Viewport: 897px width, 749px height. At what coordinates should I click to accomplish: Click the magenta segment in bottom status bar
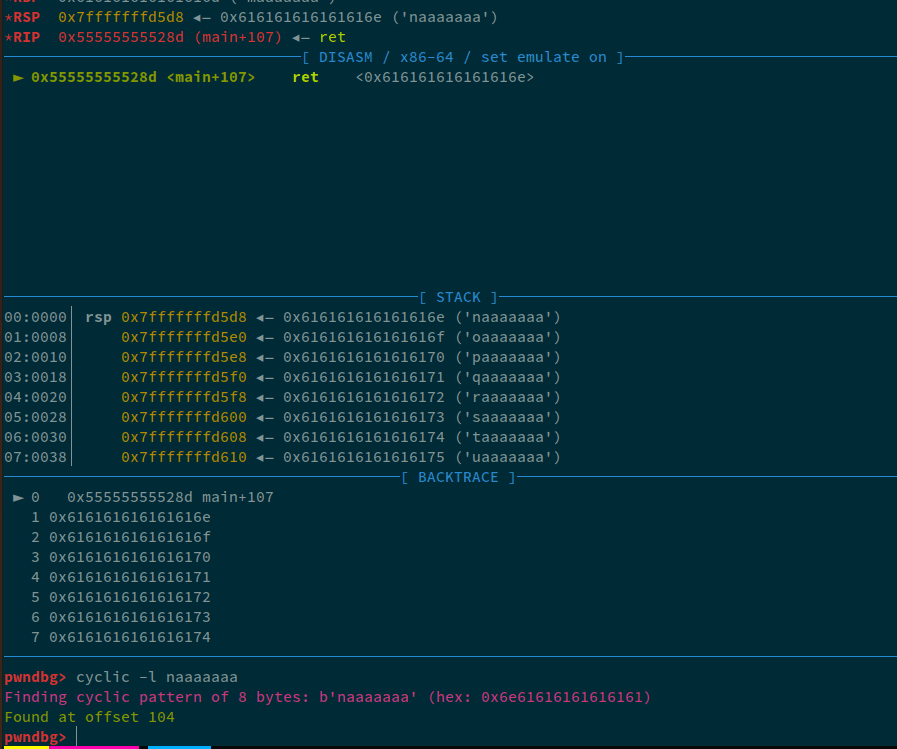94,746
